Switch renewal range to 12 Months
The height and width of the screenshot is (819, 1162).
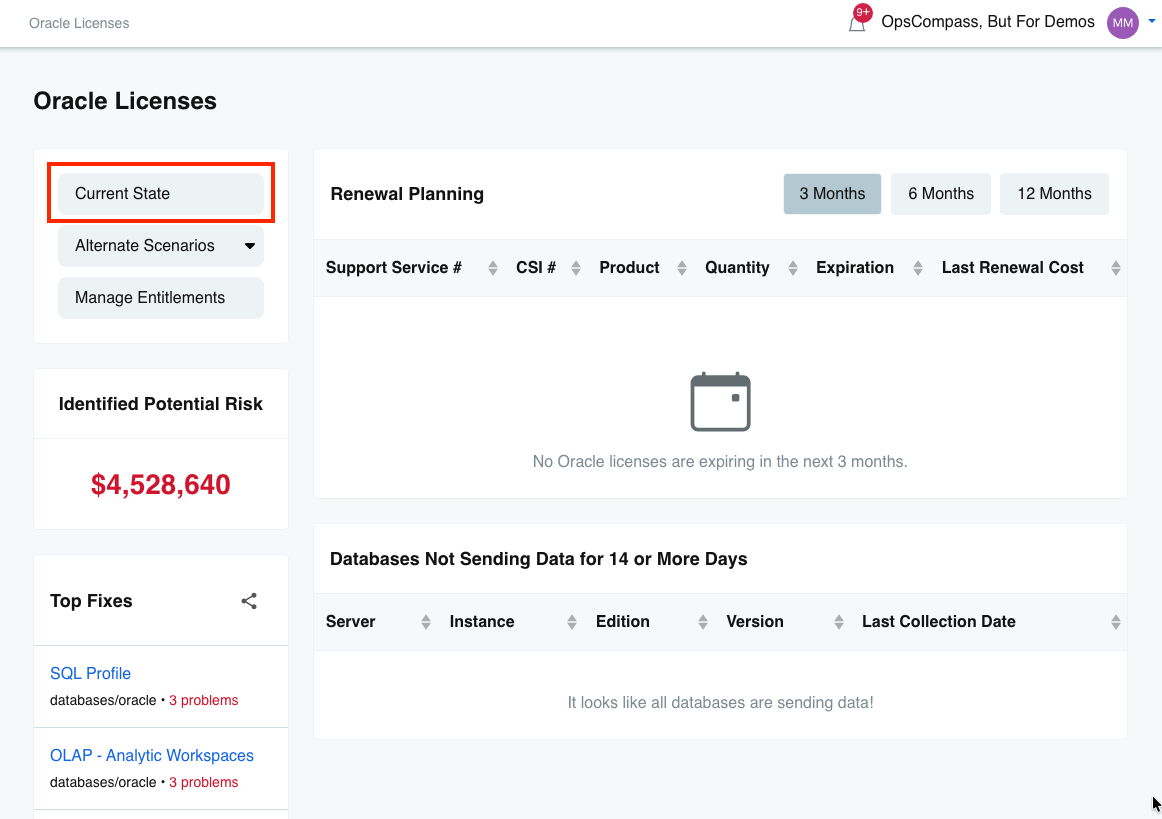pyautogui.click(x=1054, y=194)
